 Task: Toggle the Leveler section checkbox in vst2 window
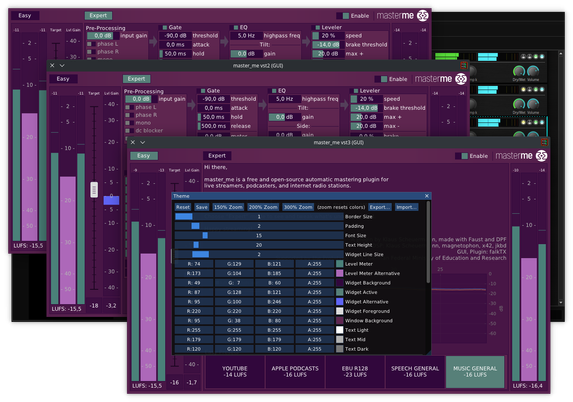(x=356, y=91)
